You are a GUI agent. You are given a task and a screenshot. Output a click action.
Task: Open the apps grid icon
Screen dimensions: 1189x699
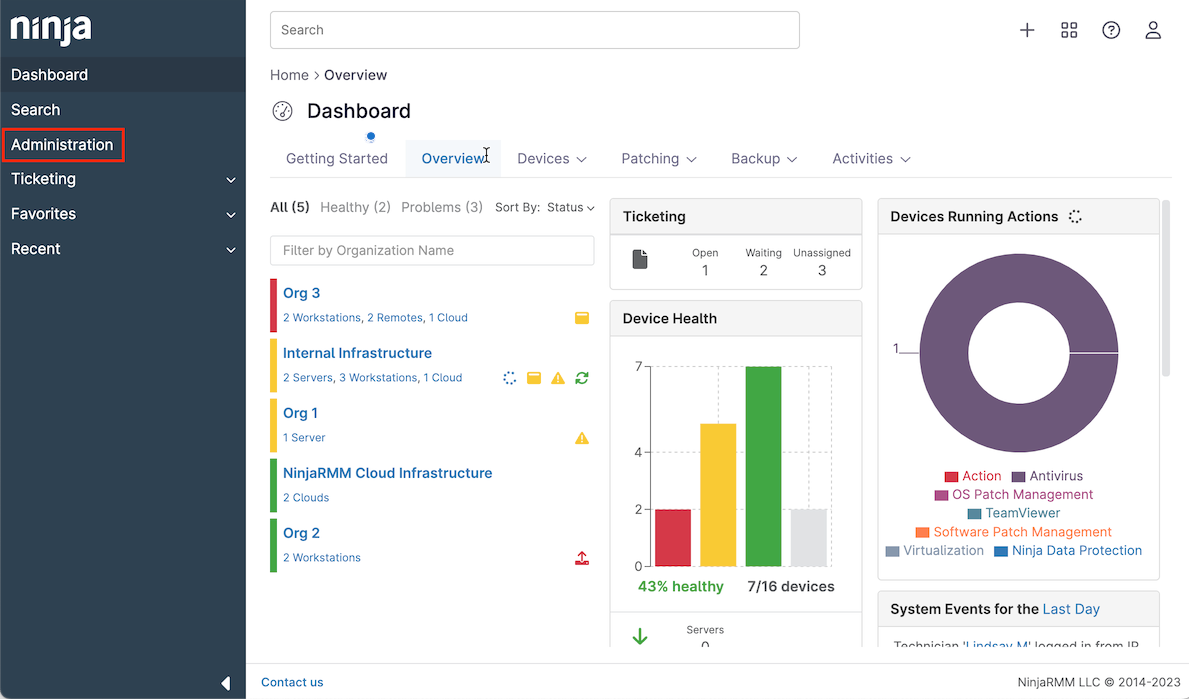tap(1069, 30)
